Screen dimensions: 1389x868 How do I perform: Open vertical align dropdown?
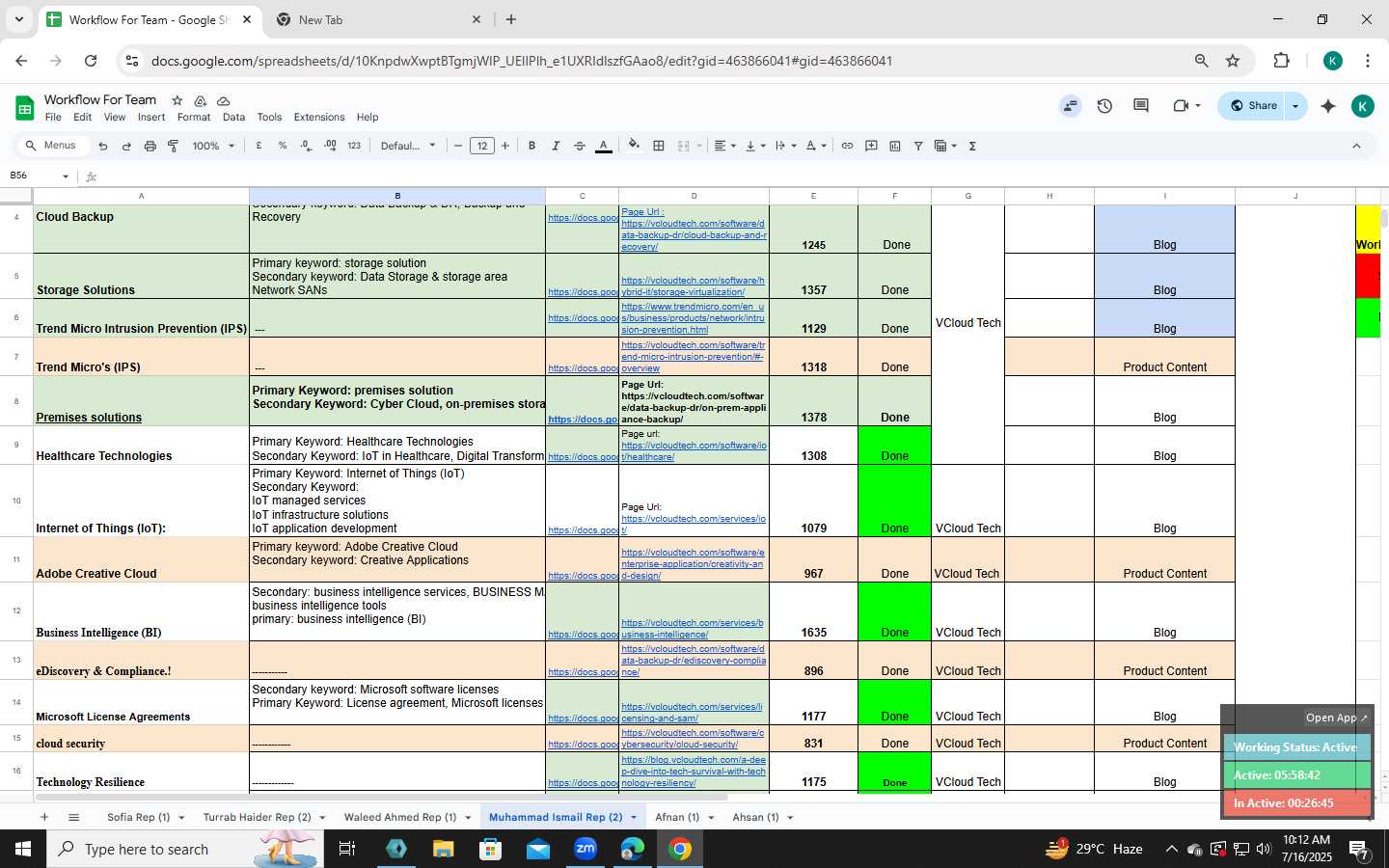click(x=755, y=146)
